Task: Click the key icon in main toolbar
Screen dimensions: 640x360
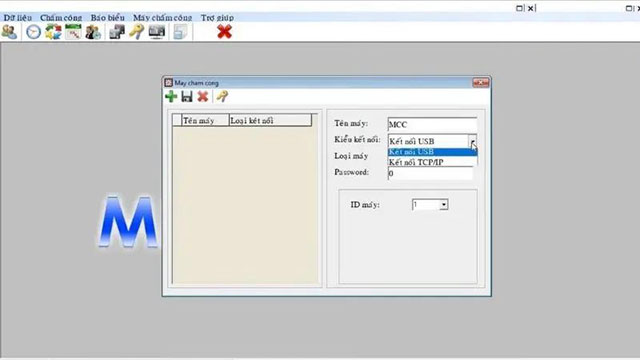Action: [x=137, y=32]
